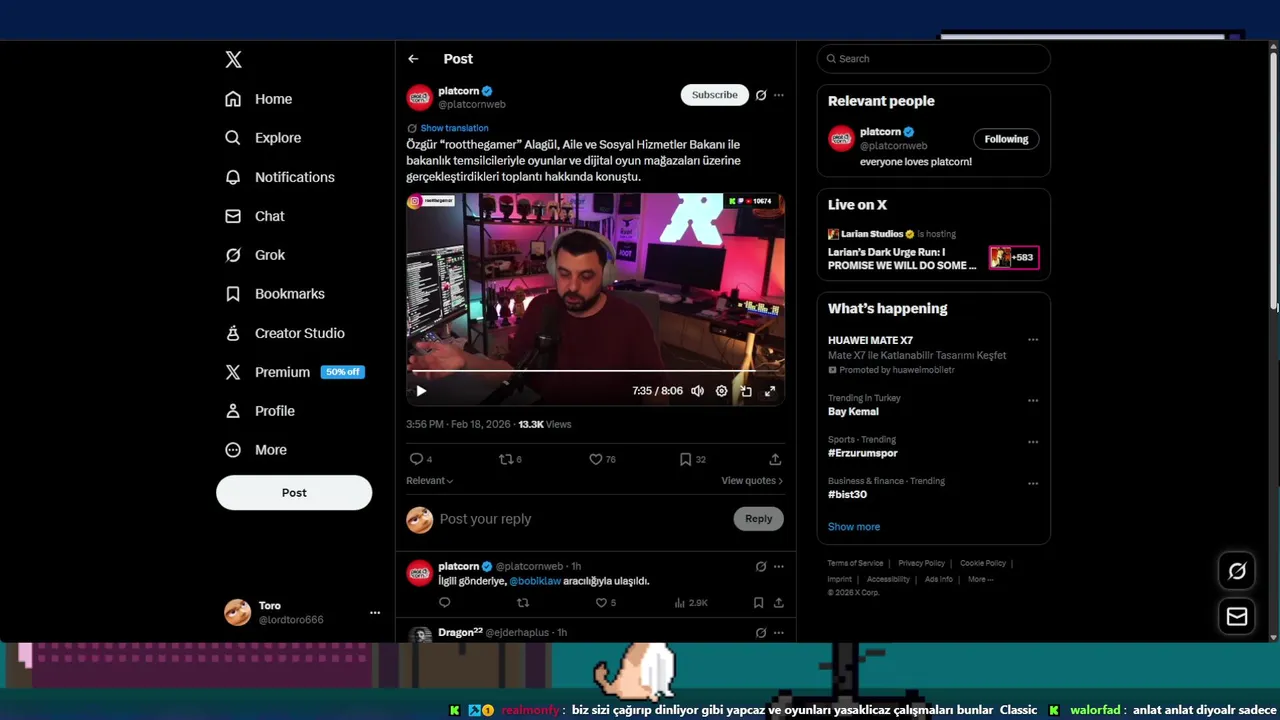Click Following button for platcorn
Viewport: 1280px width, 720px height.
(1006, 139)
